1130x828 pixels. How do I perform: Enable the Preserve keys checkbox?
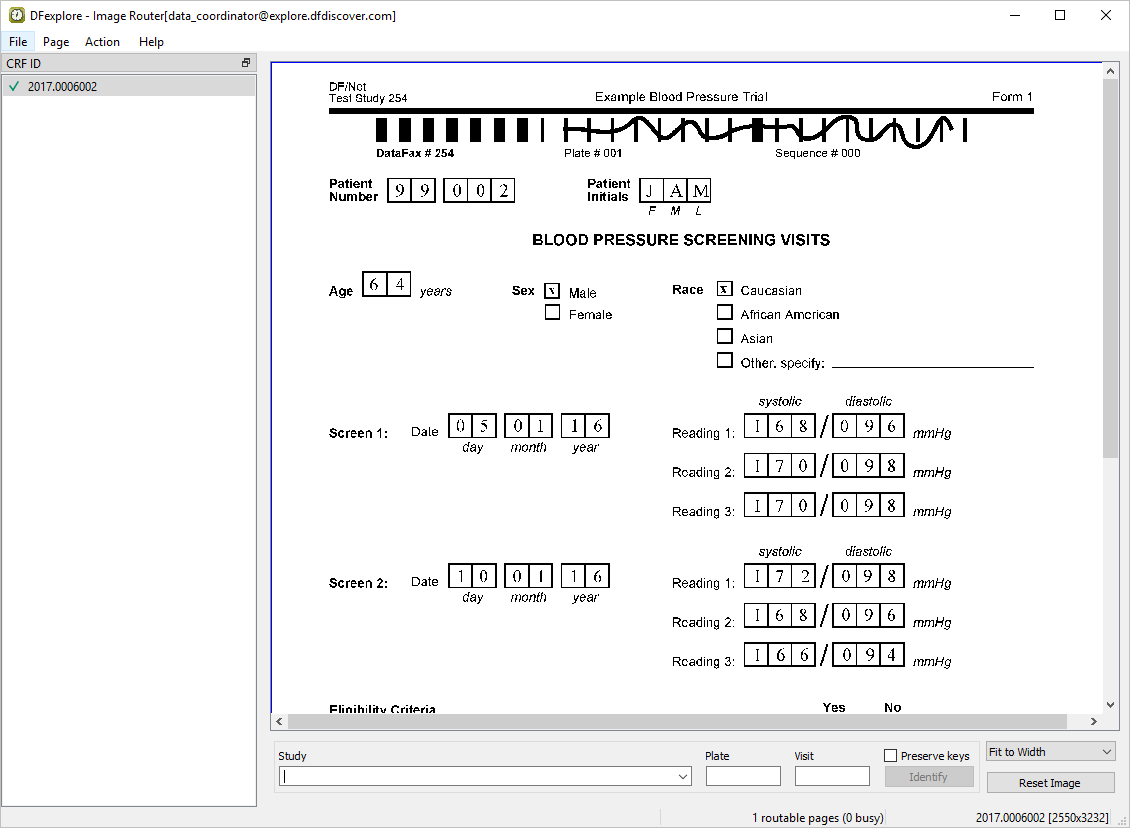pos(891,756)
